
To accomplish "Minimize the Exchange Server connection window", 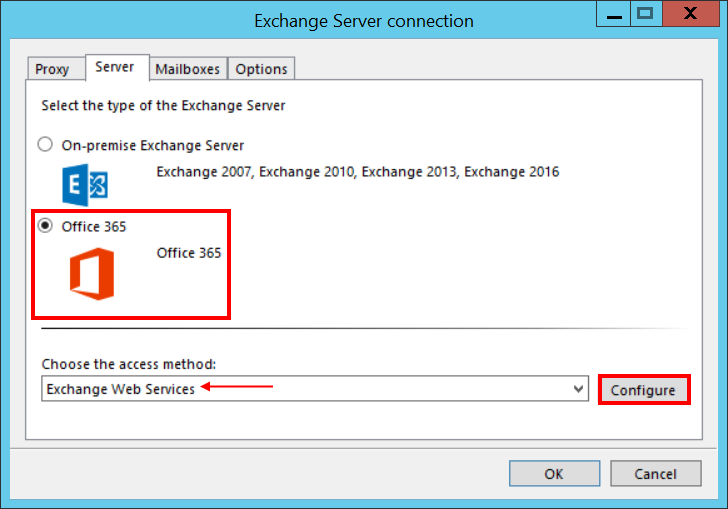I will (x=612, y=13).
